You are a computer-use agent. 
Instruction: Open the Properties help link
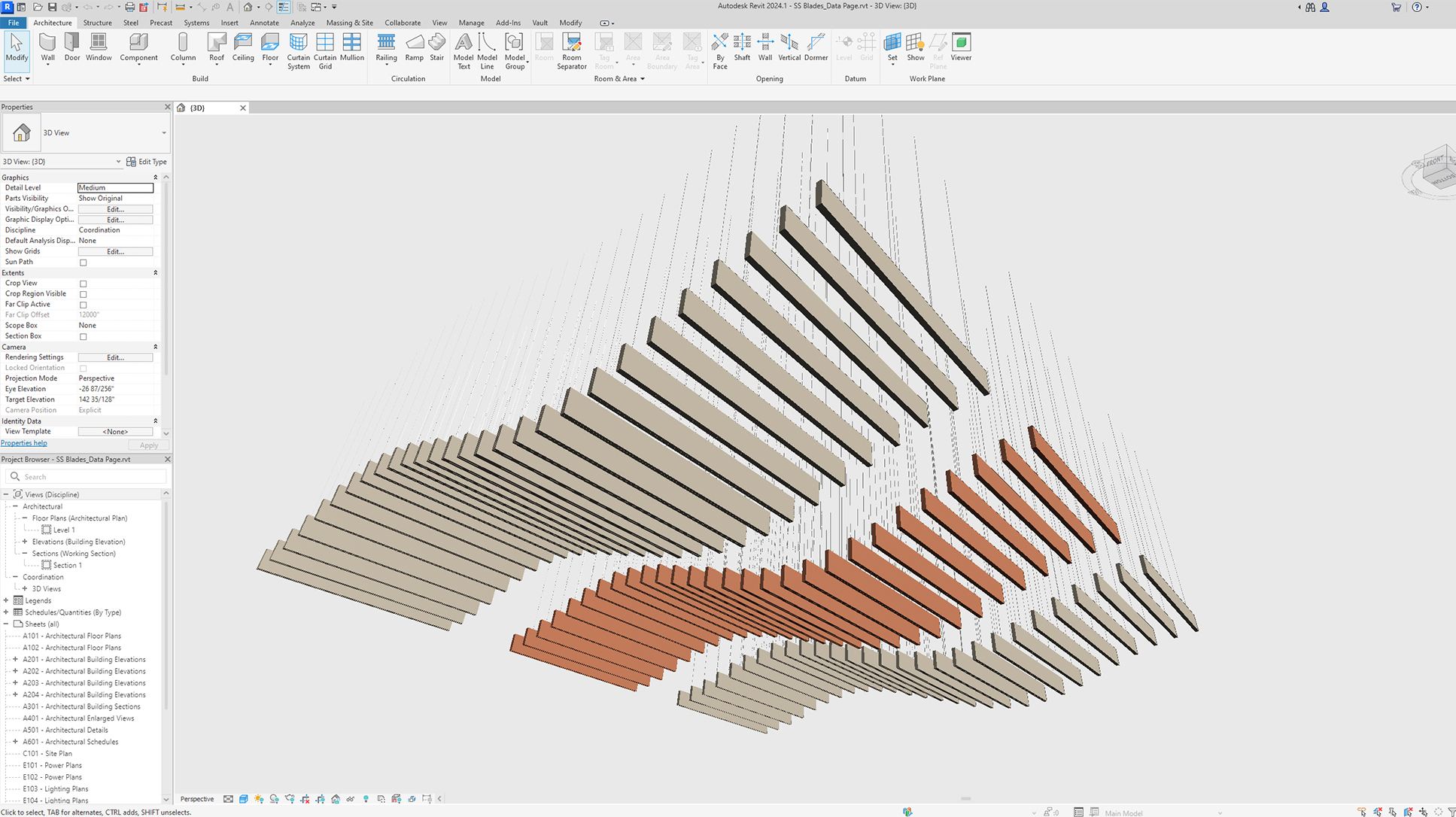tap(24, 443)
